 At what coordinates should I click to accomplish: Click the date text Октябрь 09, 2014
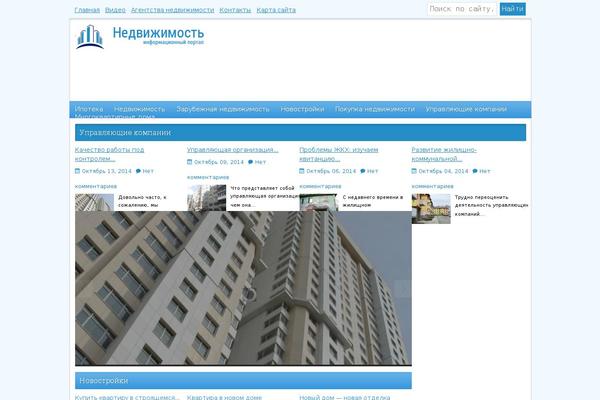point(219,162)
